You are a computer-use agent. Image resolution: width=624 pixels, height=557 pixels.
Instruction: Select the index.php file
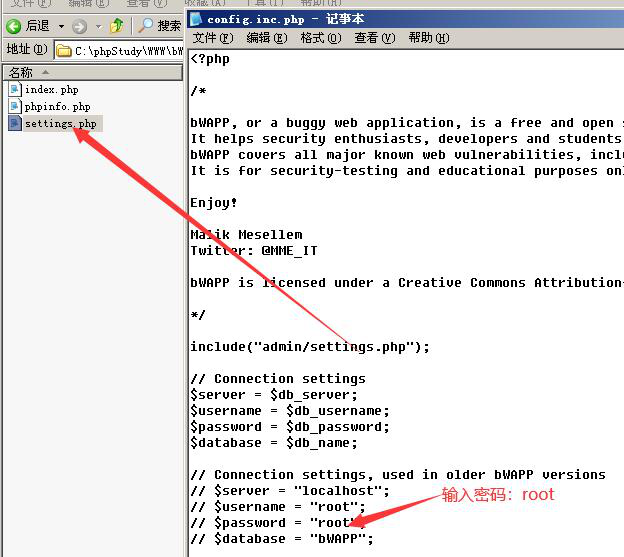coord(52,90)
